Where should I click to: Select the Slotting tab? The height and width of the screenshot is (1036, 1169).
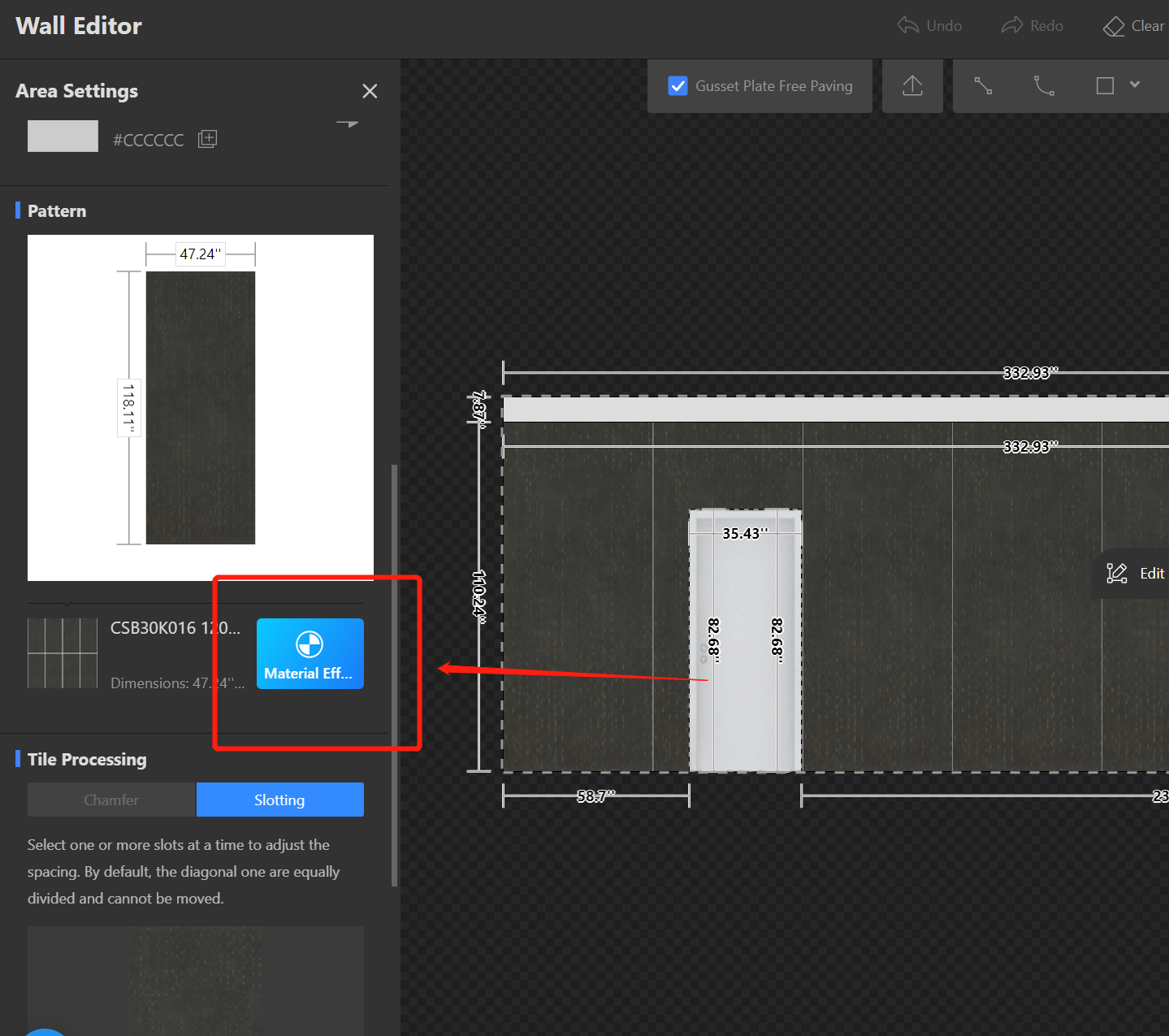tap(279, 800)
